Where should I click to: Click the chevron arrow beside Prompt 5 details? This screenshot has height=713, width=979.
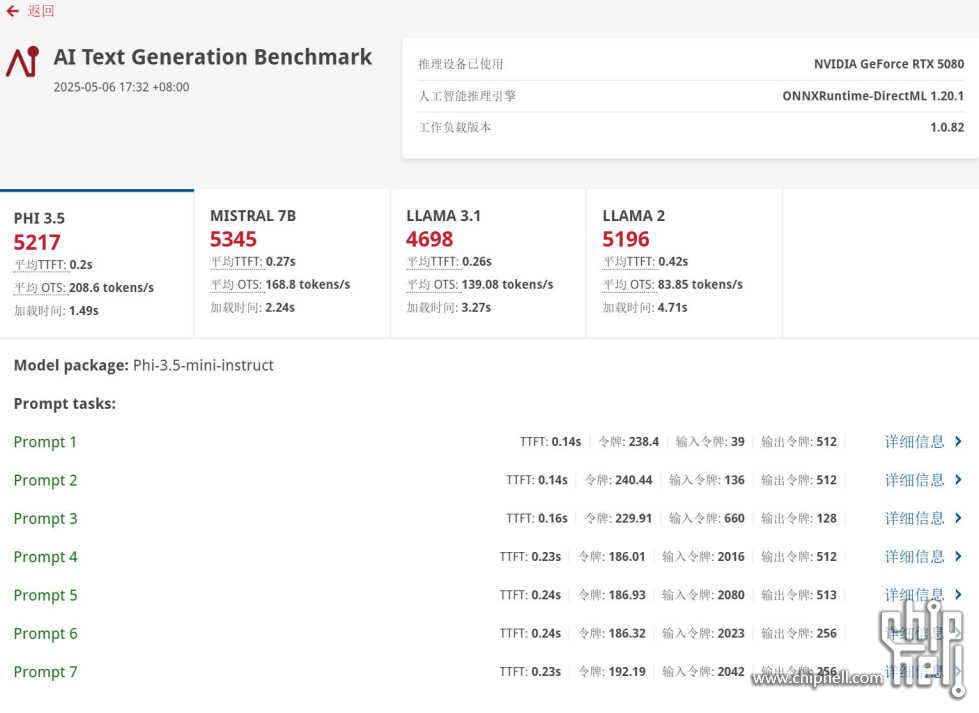coord(958,594)
